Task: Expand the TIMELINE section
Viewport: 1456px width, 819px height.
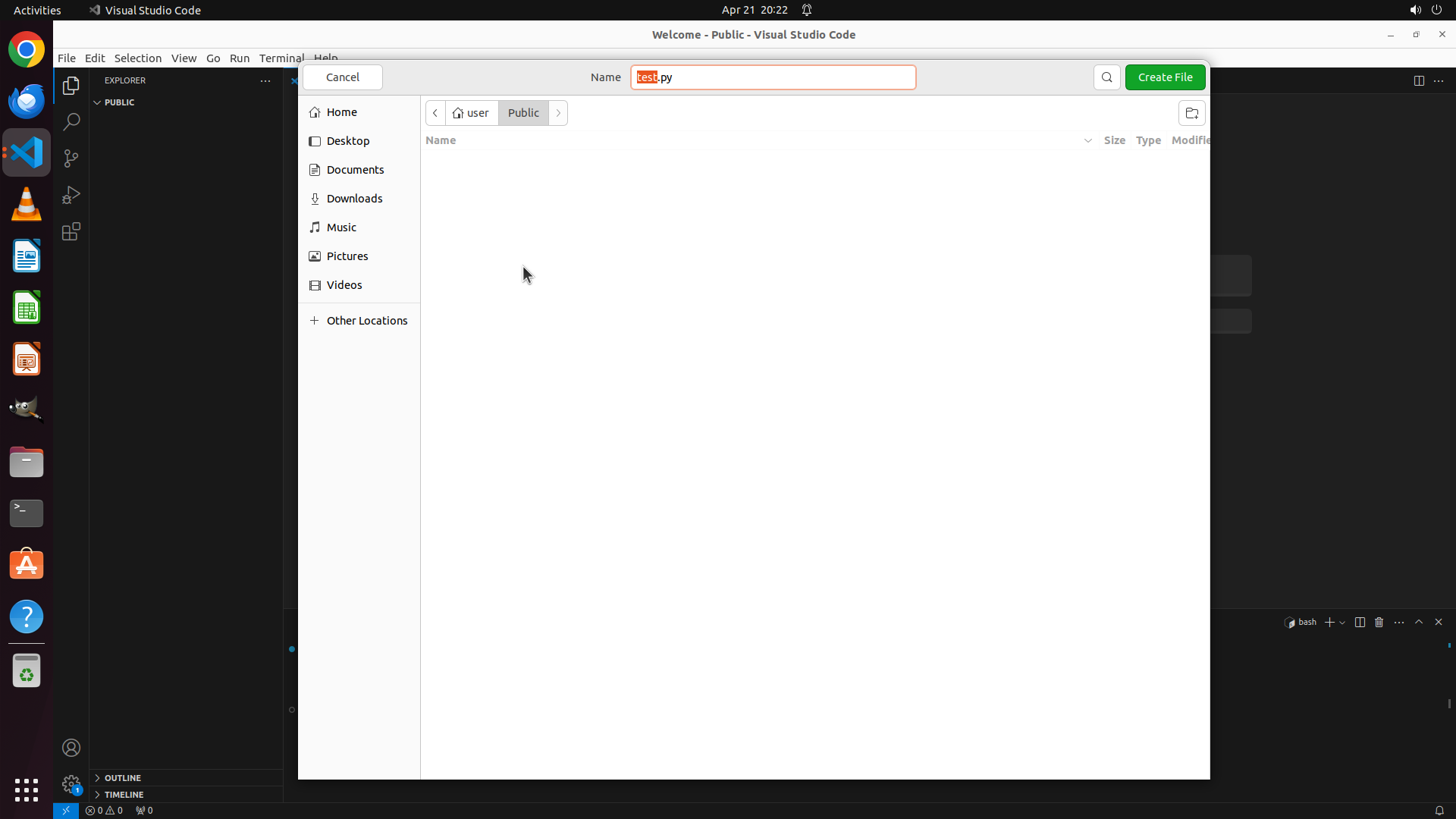Action: (x=124, y=795)
